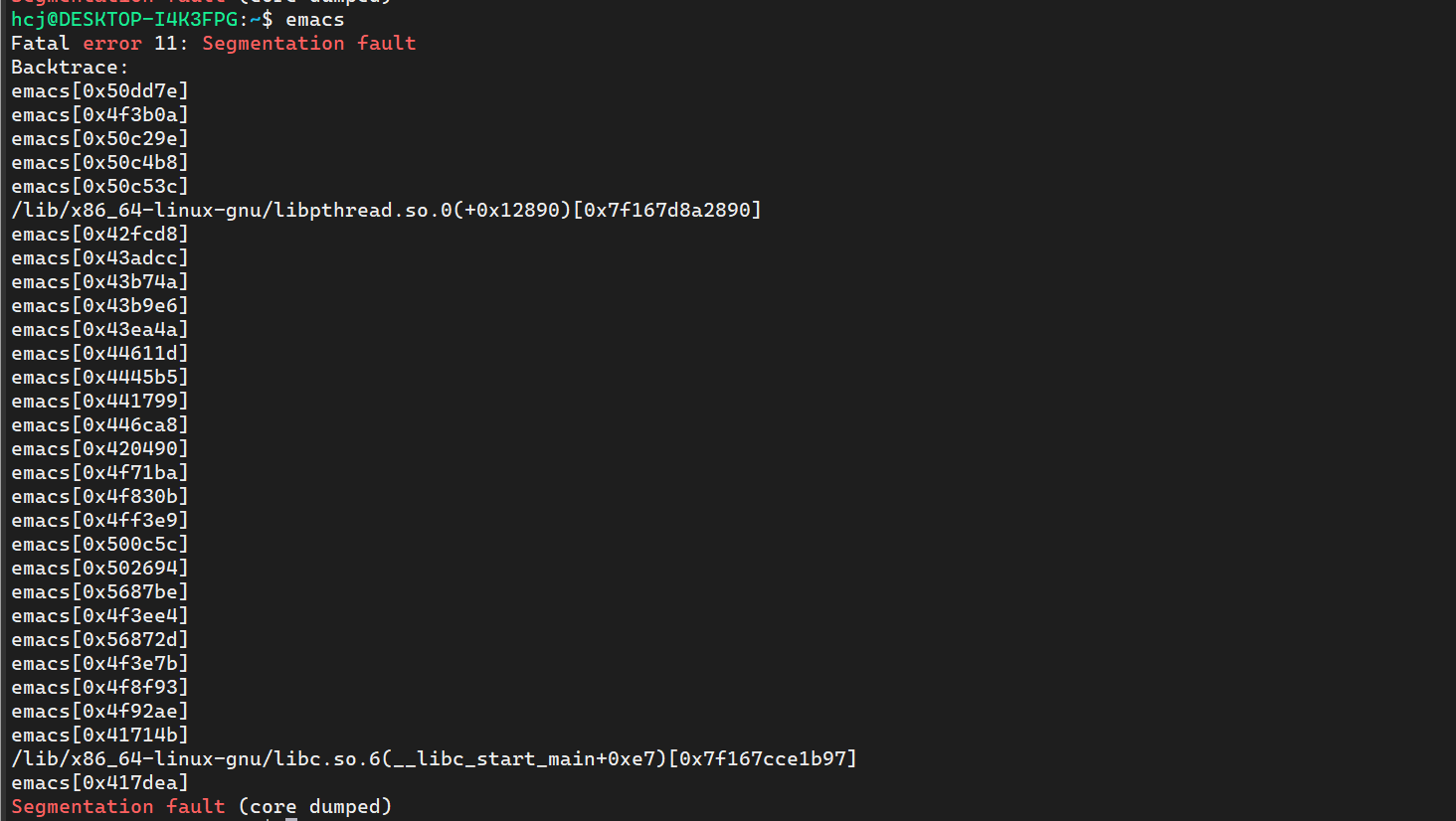Click the hcj@DESKTOP-I4K3FPG prompt text
Screen dimensions: 1456x821
(124, 20)
